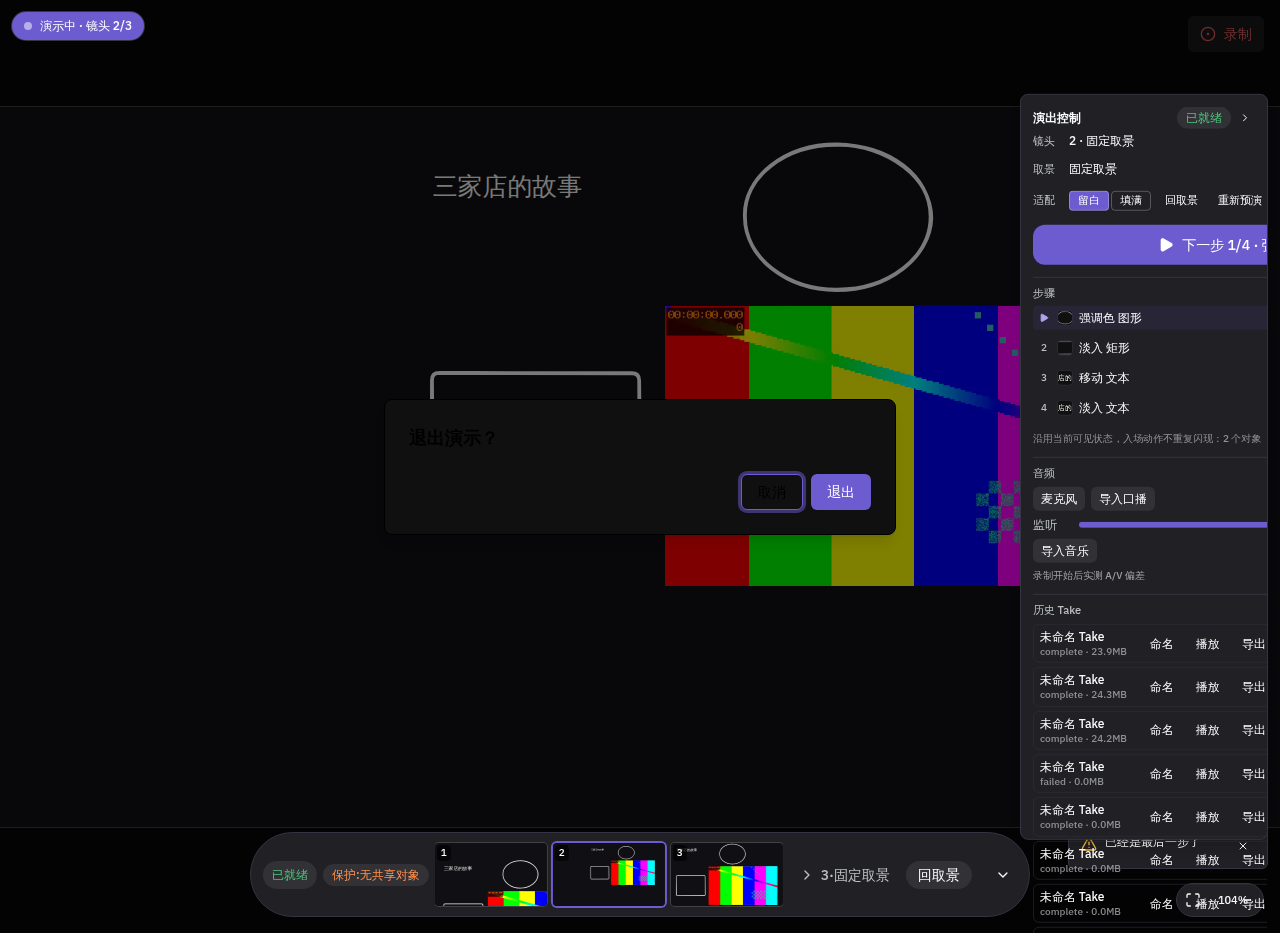Image resolution: width=1280 pixels, height=933 pixels.
Task: Click 回取景 in the 演出控制 panel
Action: coord(1181,200)
